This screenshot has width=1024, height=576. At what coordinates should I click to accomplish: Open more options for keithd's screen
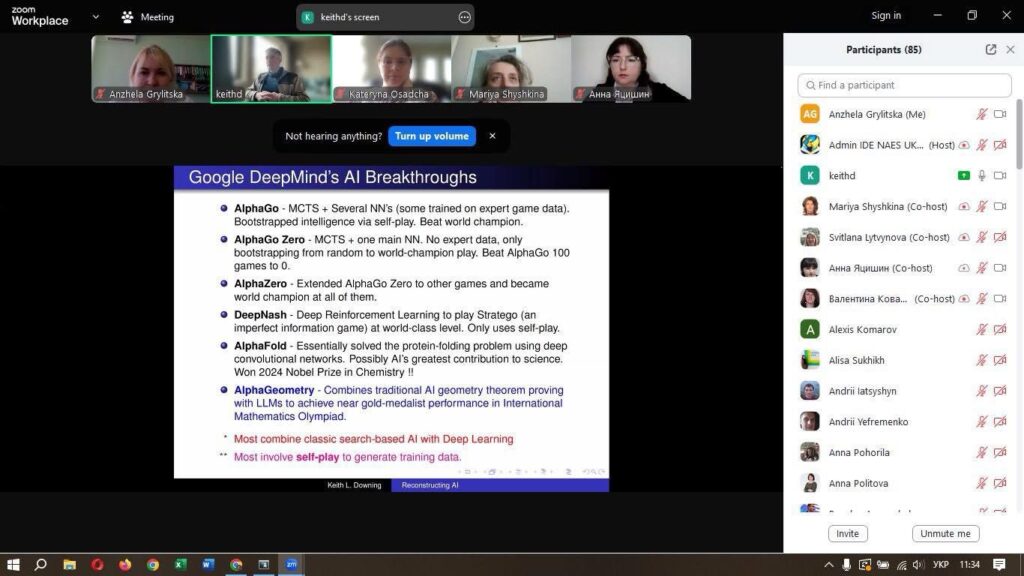point(464,17)
